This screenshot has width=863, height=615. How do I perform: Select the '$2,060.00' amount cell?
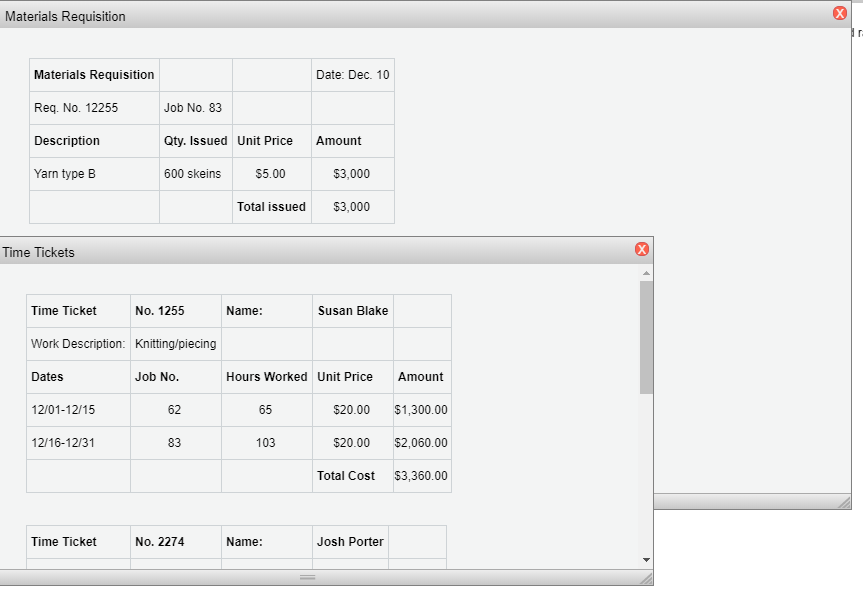(x=422, y=443)
